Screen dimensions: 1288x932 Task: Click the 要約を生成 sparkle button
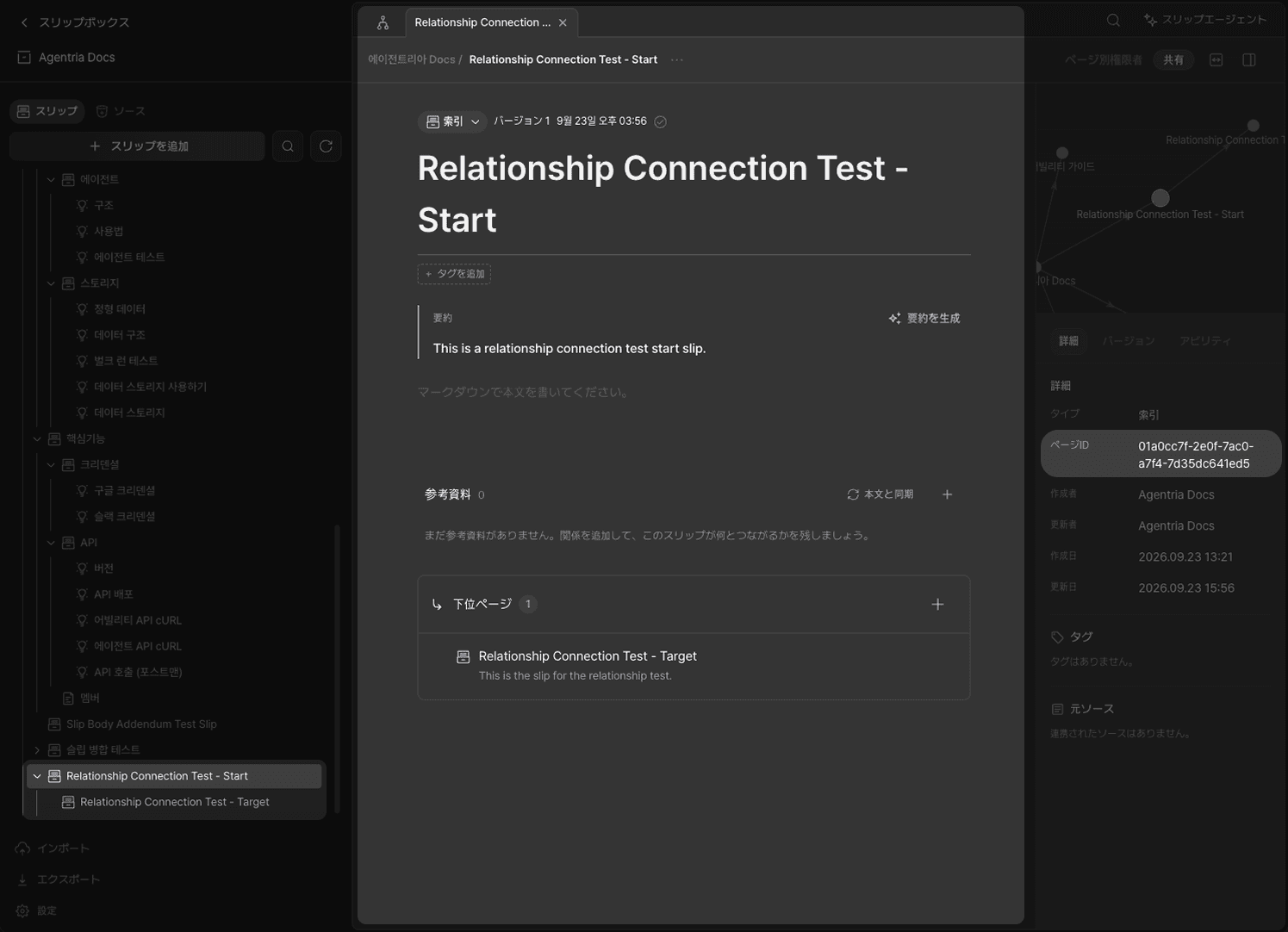pos(924,319)
